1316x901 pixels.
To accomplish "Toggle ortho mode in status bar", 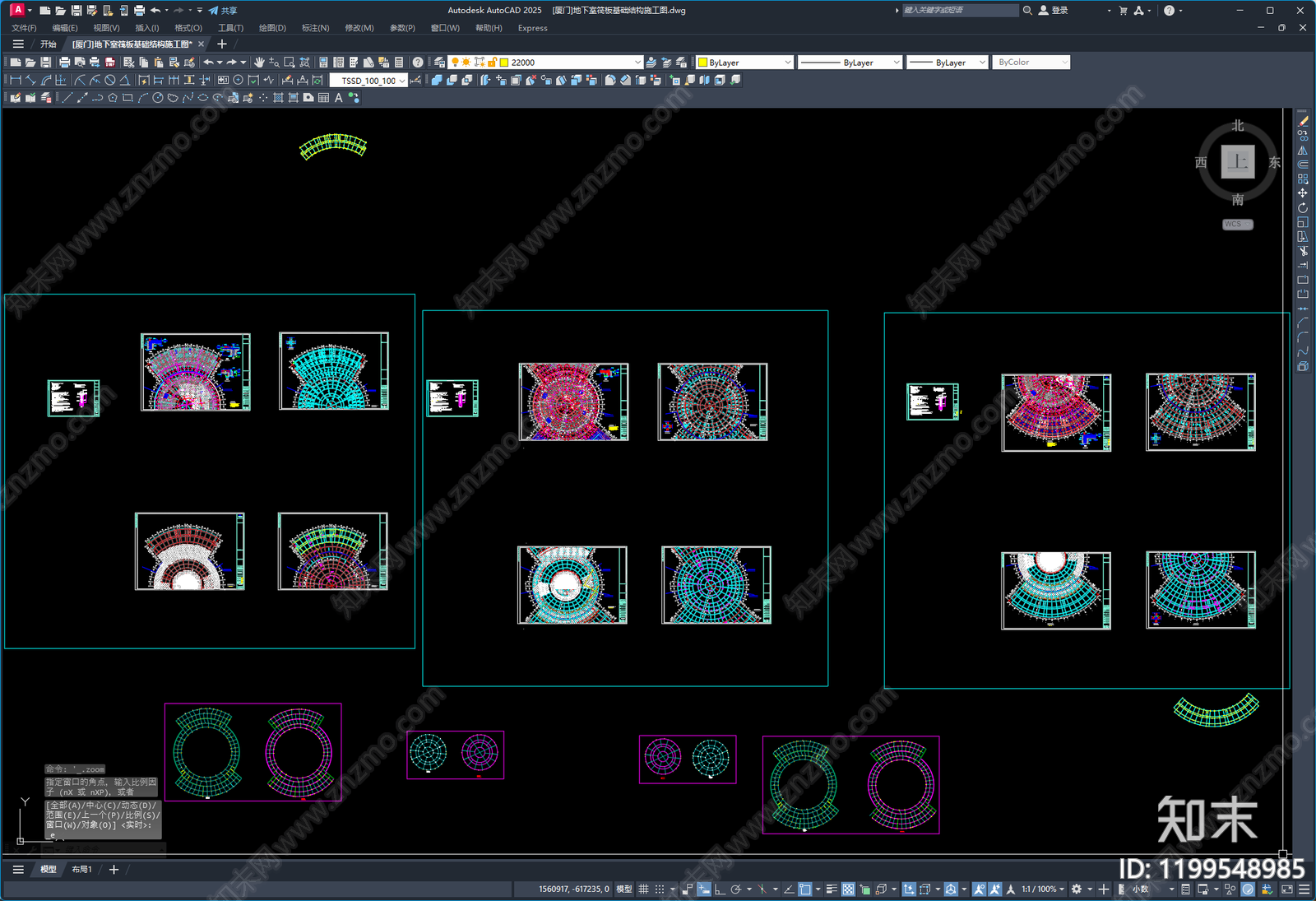I will [720, 889].
